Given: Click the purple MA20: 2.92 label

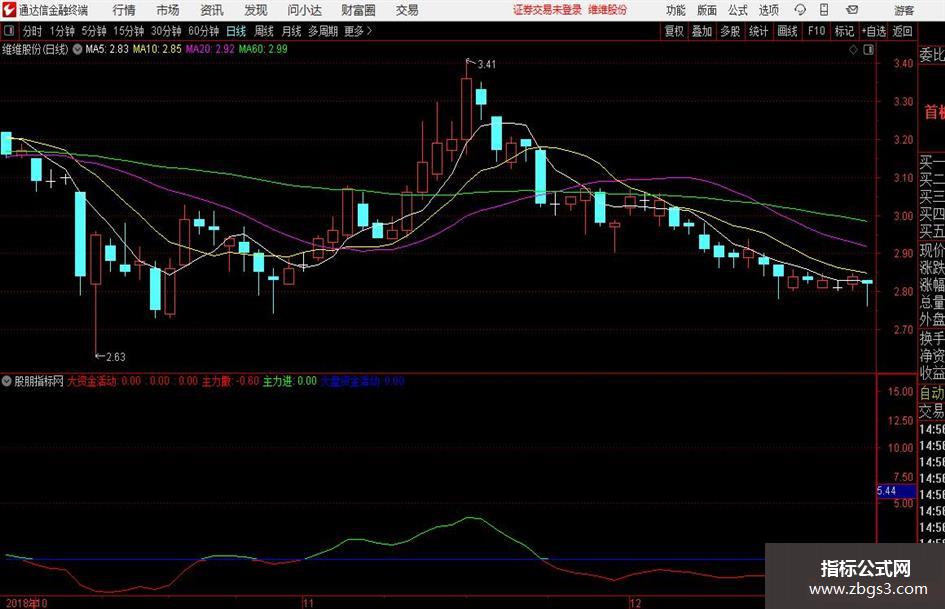Looking at the screenshot, I should coord(210,49).
